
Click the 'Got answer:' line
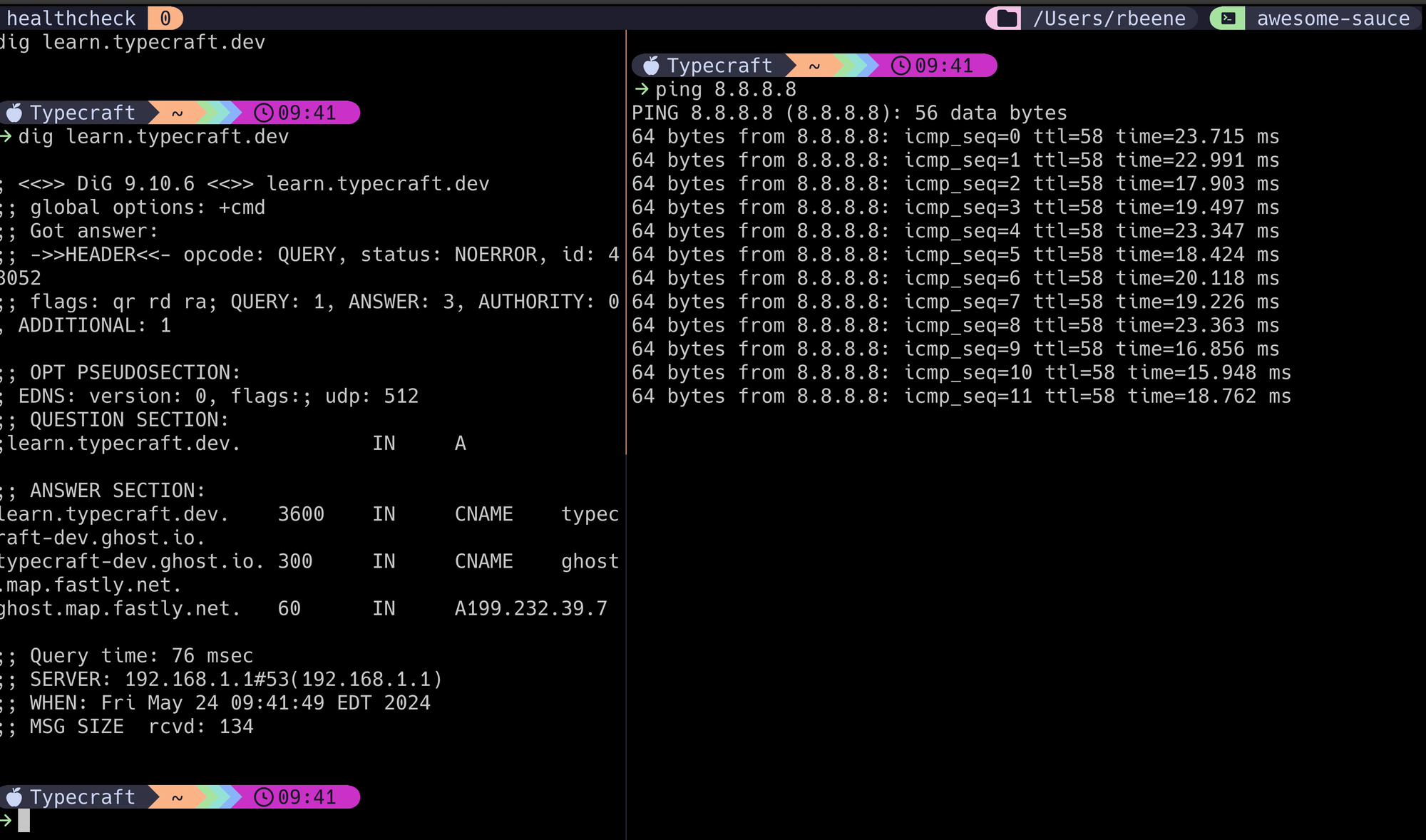tap(79, 230)
